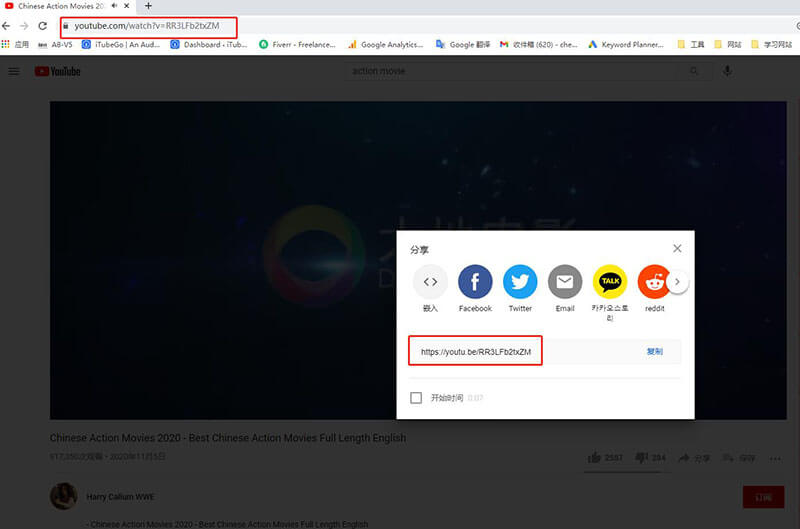Copy the youtu.be share link
Image resolution: width=800 pixels, height=529 pixels.
[655, 351]
